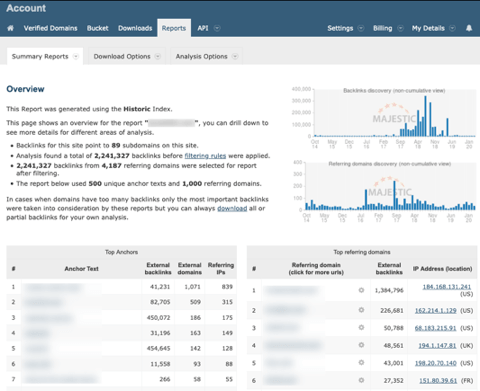Click gear icon for referring domain row 6

[x=361, y=380]
